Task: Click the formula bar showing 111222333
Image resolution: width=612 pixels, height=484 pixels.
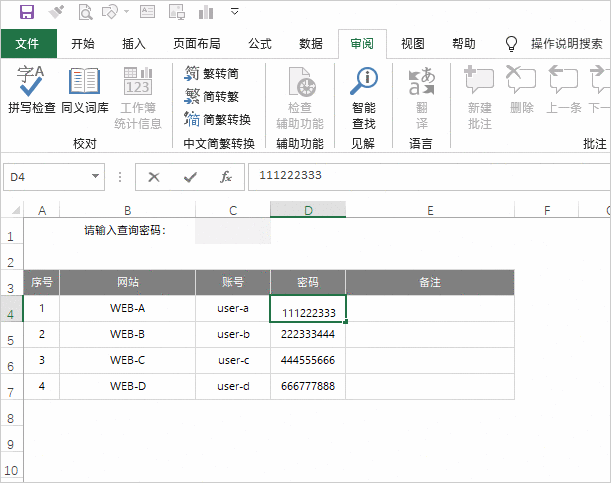Action: [429, 177]
